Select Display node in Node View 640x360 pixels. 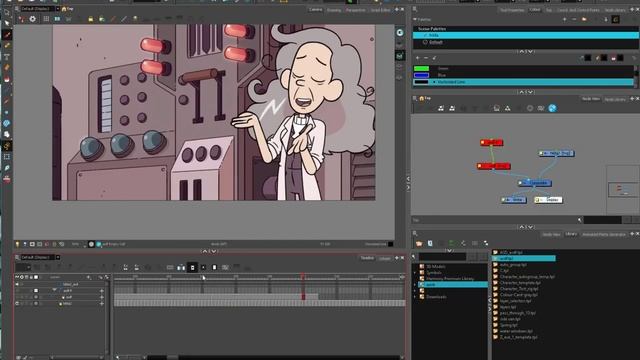pyautogui.click(x=549, y=200)
